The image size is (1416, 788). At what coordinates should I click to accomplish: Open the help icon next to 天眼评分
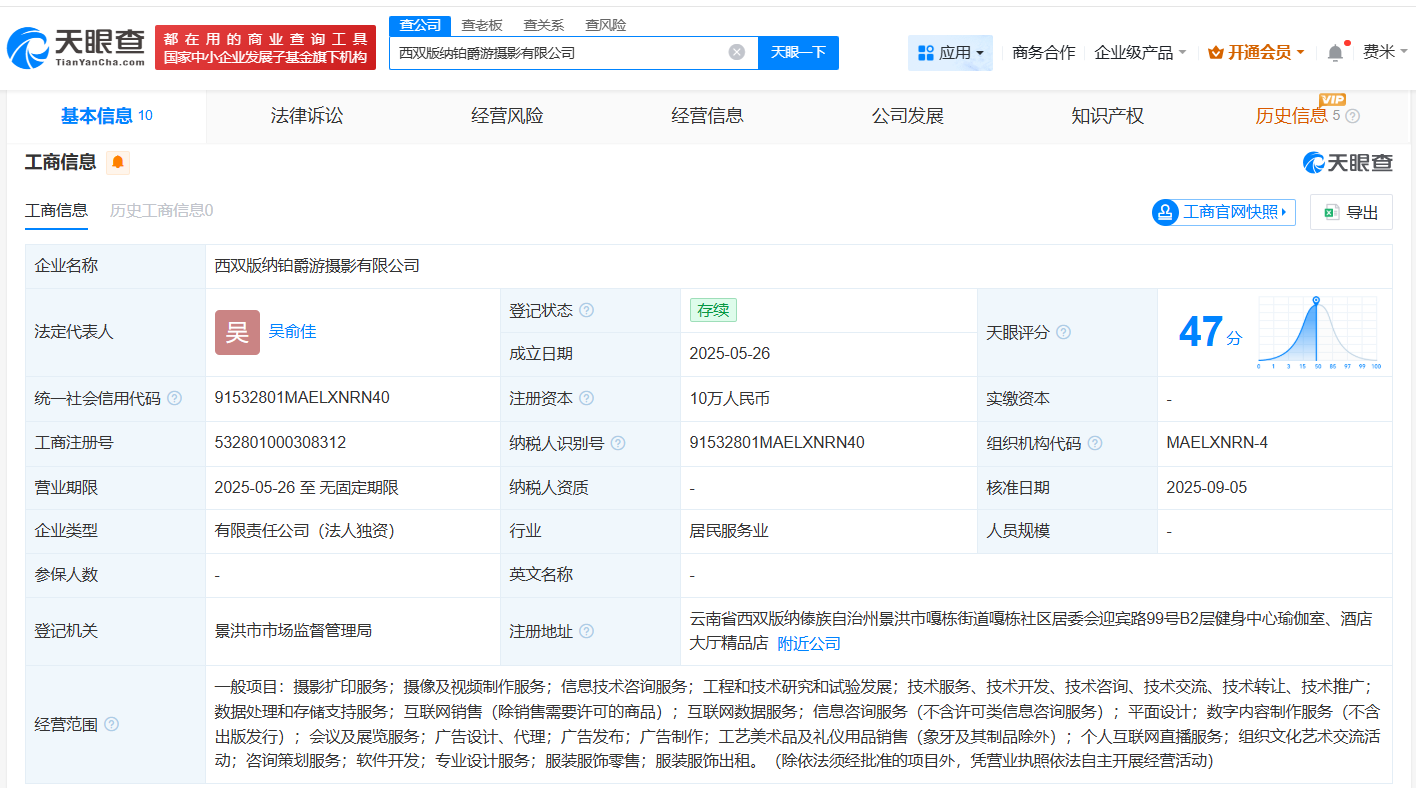1064,332
